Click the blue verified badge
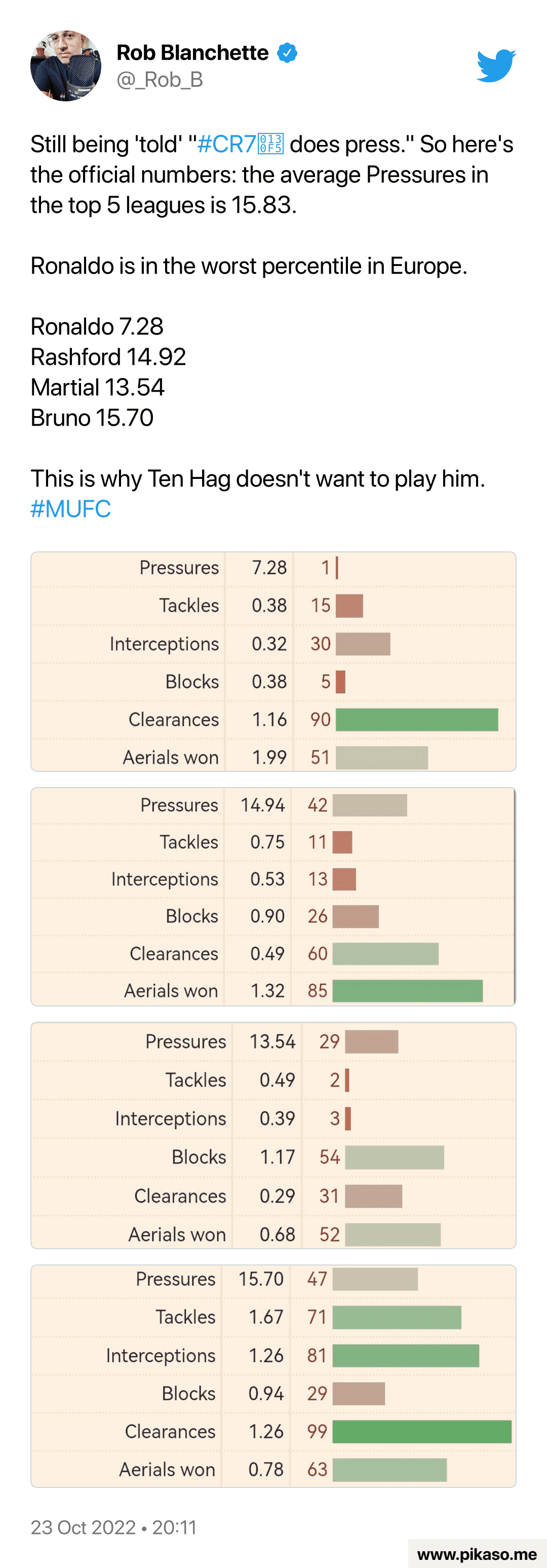The height and width of the screenshot is (1568, 547). [x=287, y=53]
